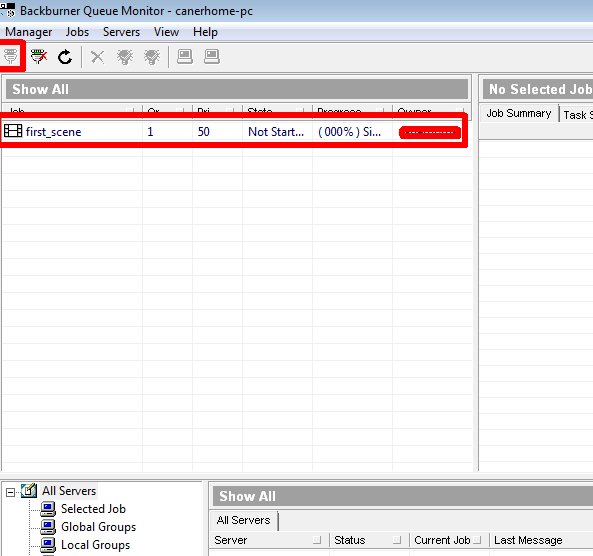This screenshot has width=593, height=556.
Task: Click the Disconnect from Manager icon
Action: pyautogui.click(x=39, y=57)
